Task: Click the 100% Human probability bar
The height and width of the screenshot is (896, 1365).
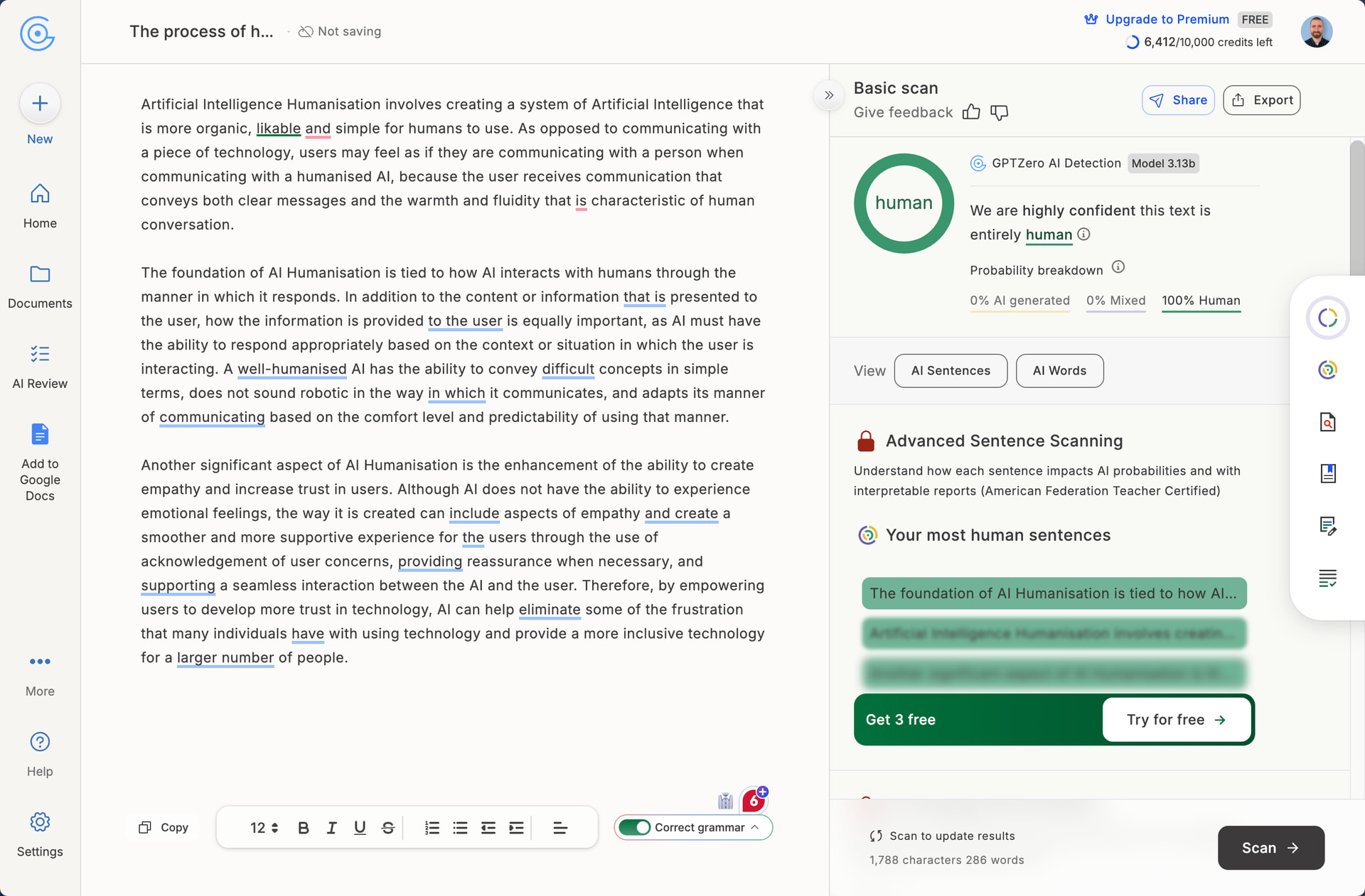Action: point(1201,301)
